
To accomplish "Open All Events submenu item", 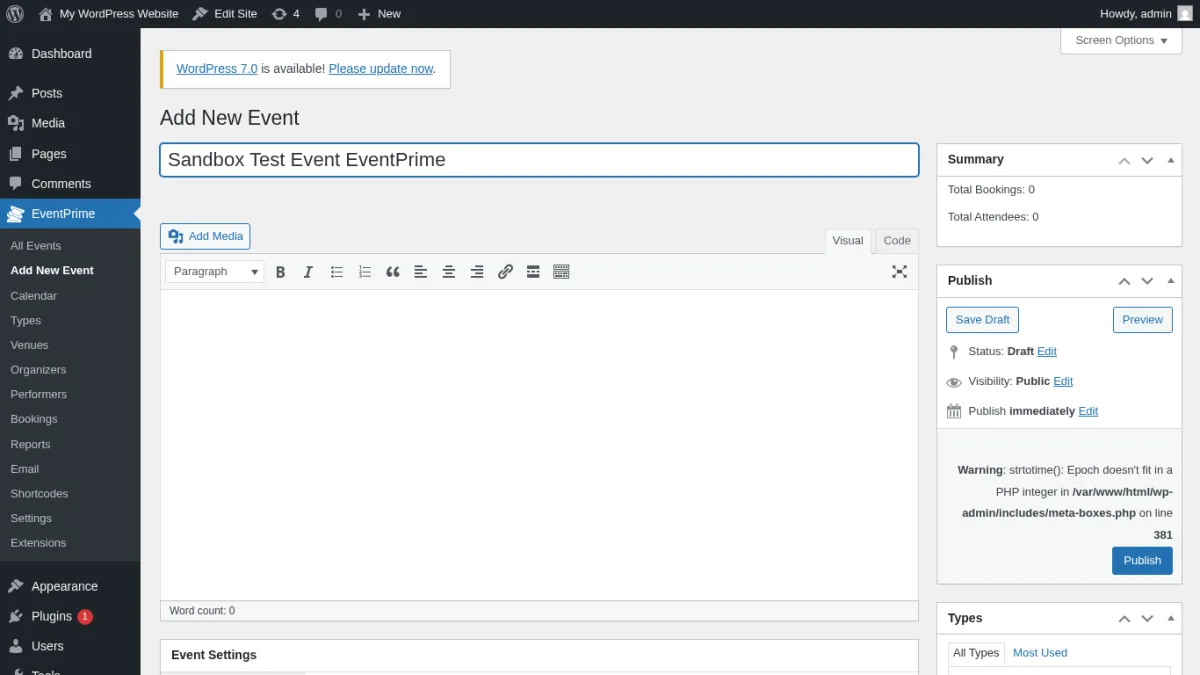I will [x=36, y=246].
